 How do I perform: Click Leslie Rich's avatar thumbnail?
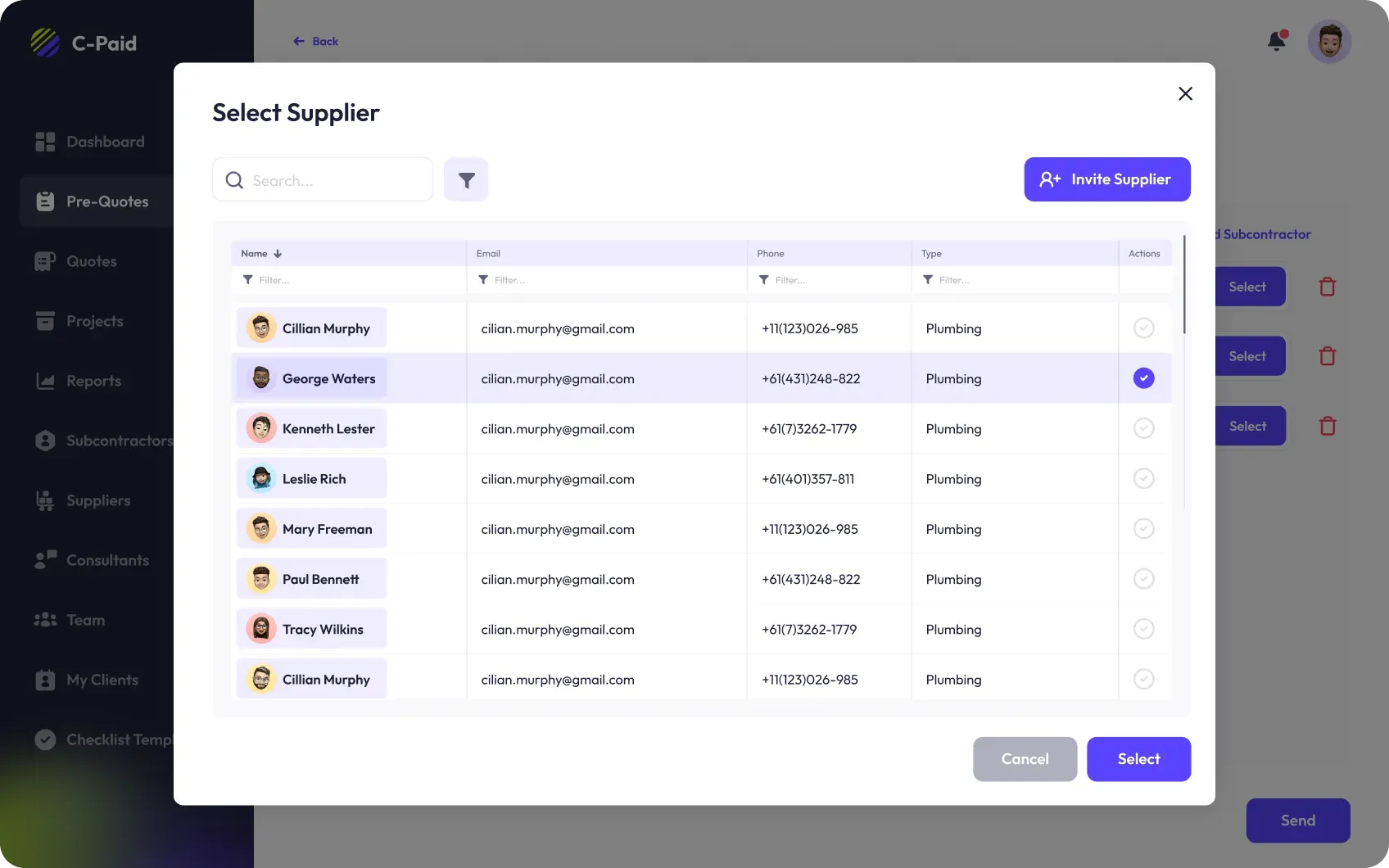pos(261,479)
